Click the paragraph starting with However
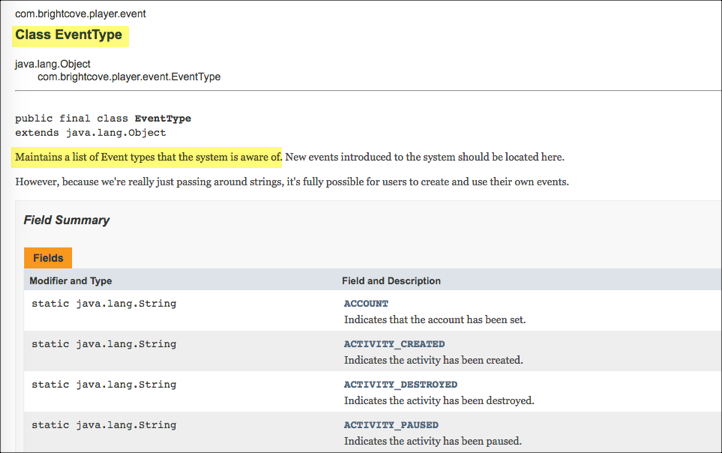 click(292, 182)
